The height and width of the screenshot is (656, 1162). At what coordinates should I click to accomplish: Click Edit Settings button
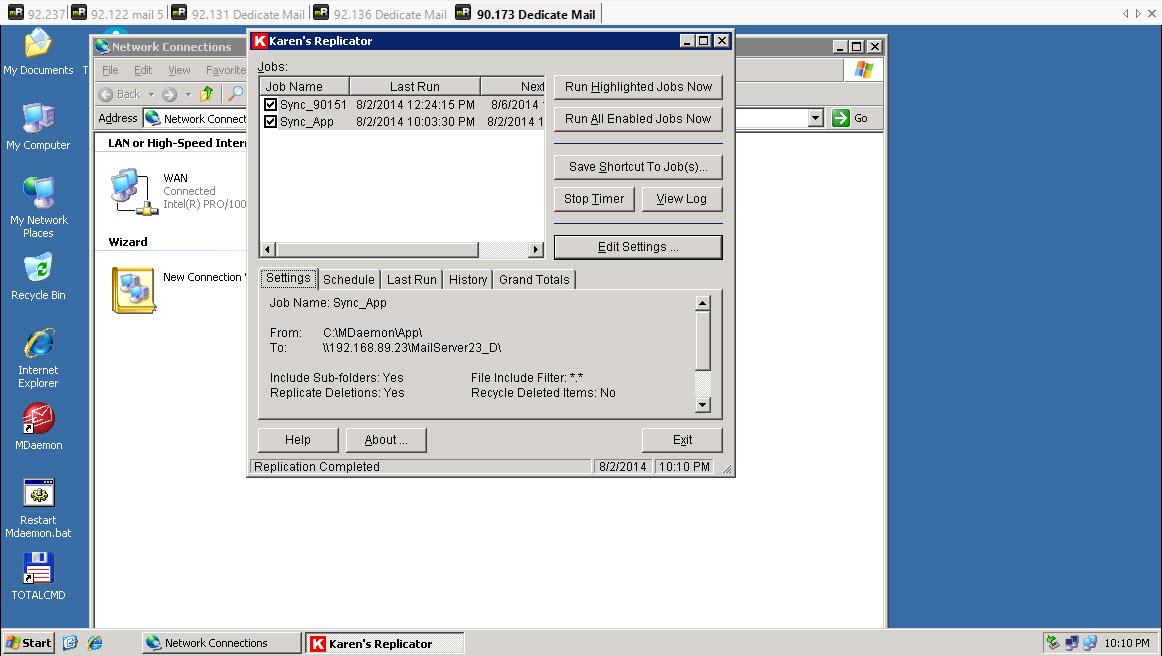pos(638,247)
